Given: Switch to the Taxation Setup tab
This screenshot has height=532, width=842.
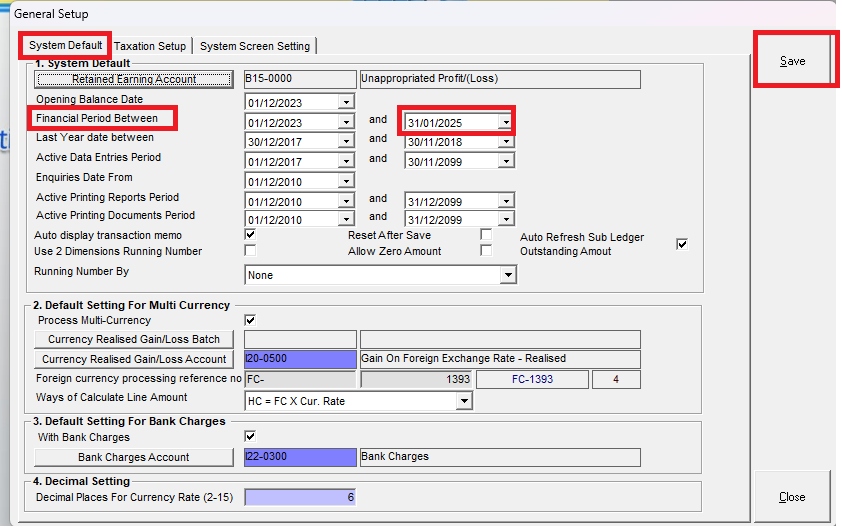Looking at the screenshot, I should [x=150, y=46].
